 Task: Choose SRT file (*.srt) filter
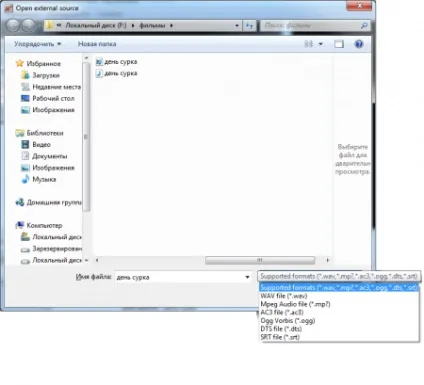339,337
